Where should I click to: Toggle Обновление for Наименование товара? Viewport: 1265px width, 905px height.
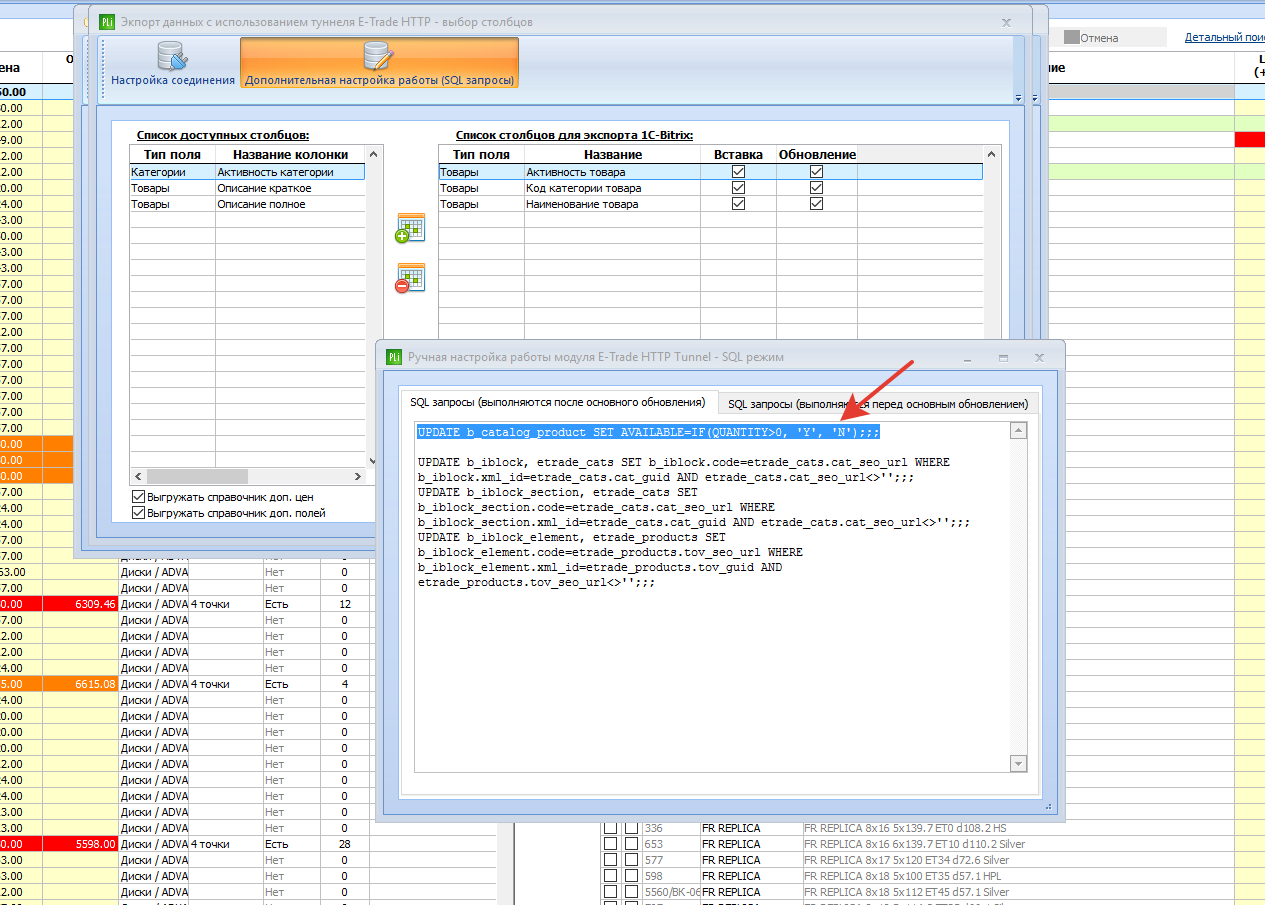(x=817, y=204)
